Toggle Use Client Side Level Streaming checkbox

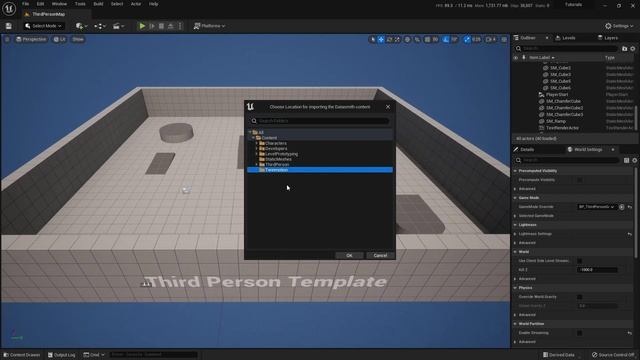click(580, 261)
